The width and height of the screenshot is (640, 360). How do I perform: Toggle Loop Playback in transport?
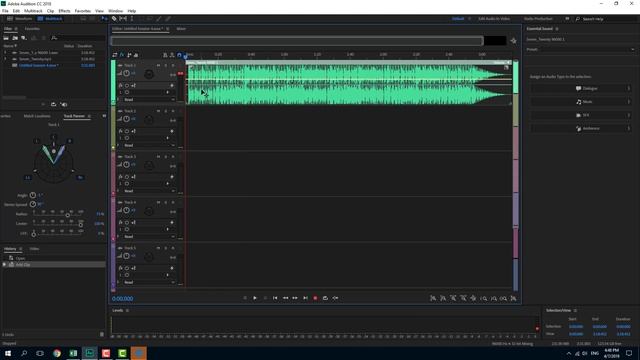click(x=325, y=298)
